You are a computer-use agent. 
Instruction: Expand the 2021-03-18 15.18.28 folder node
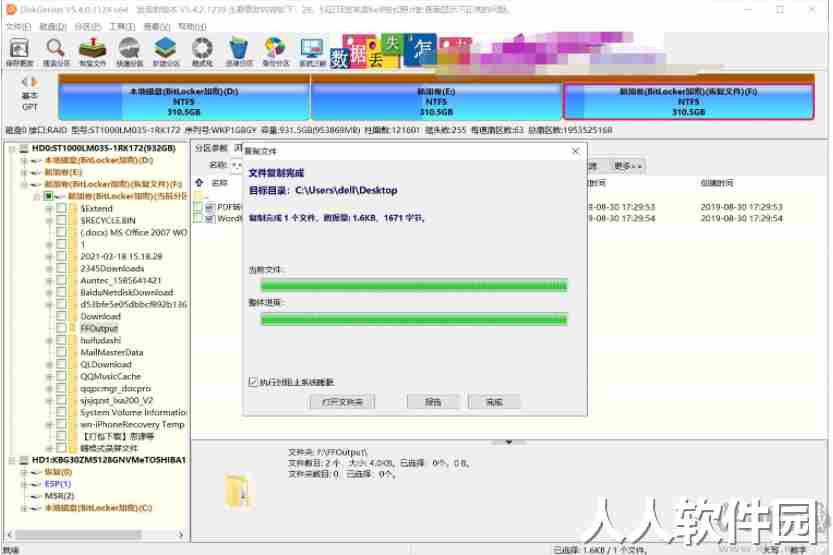(x=49, y=257)
